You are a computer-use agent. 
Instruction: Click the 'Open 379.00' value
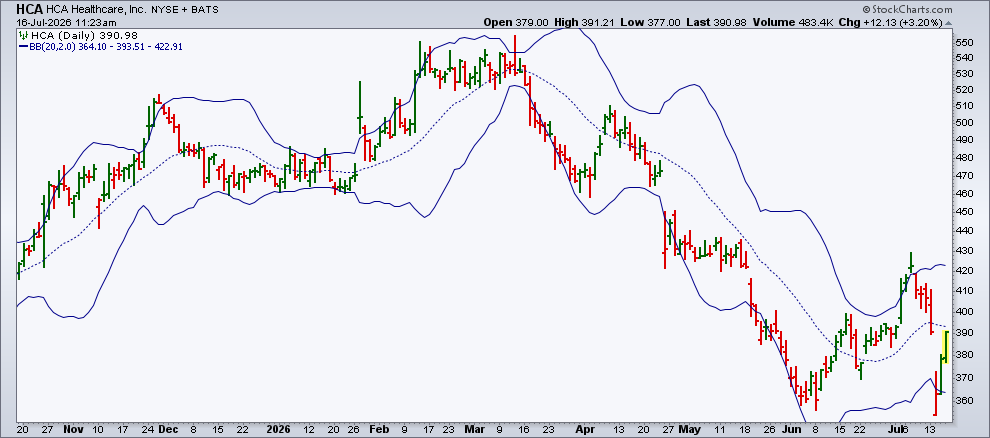pyautogui.click(x=516, y=22)
